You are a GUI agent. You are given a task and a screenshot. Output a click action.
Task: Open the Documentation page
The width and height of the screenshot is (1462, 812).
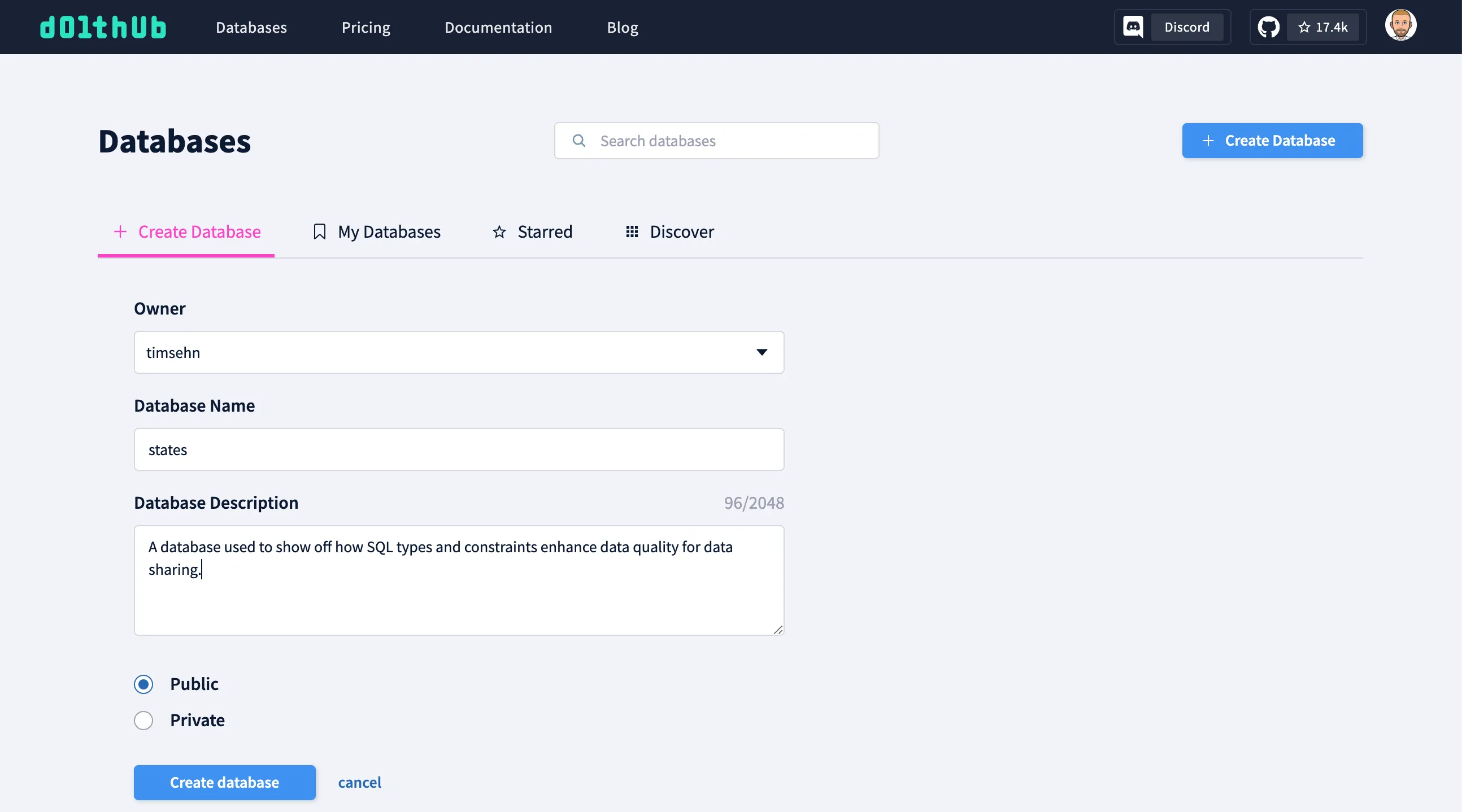point(498,27)
